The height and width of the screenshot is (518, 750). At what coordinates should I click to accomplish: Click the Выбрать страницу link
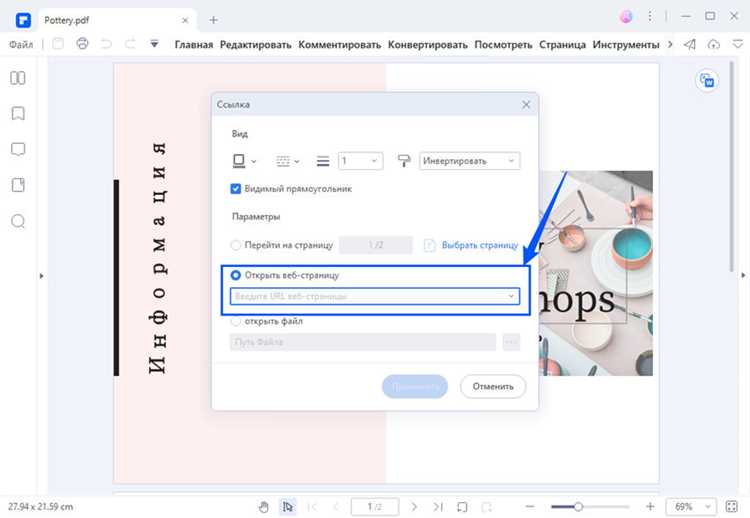pyautogui.click(x=480, y=245)
